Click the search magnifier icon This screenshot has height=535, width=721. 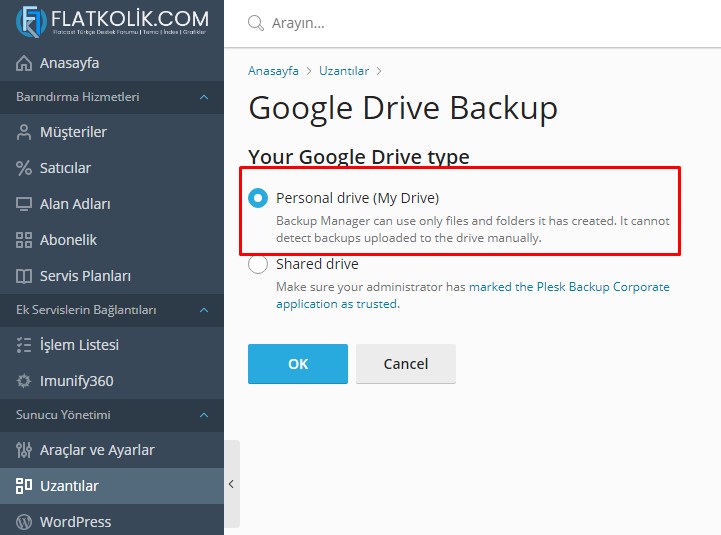[256, 23]
